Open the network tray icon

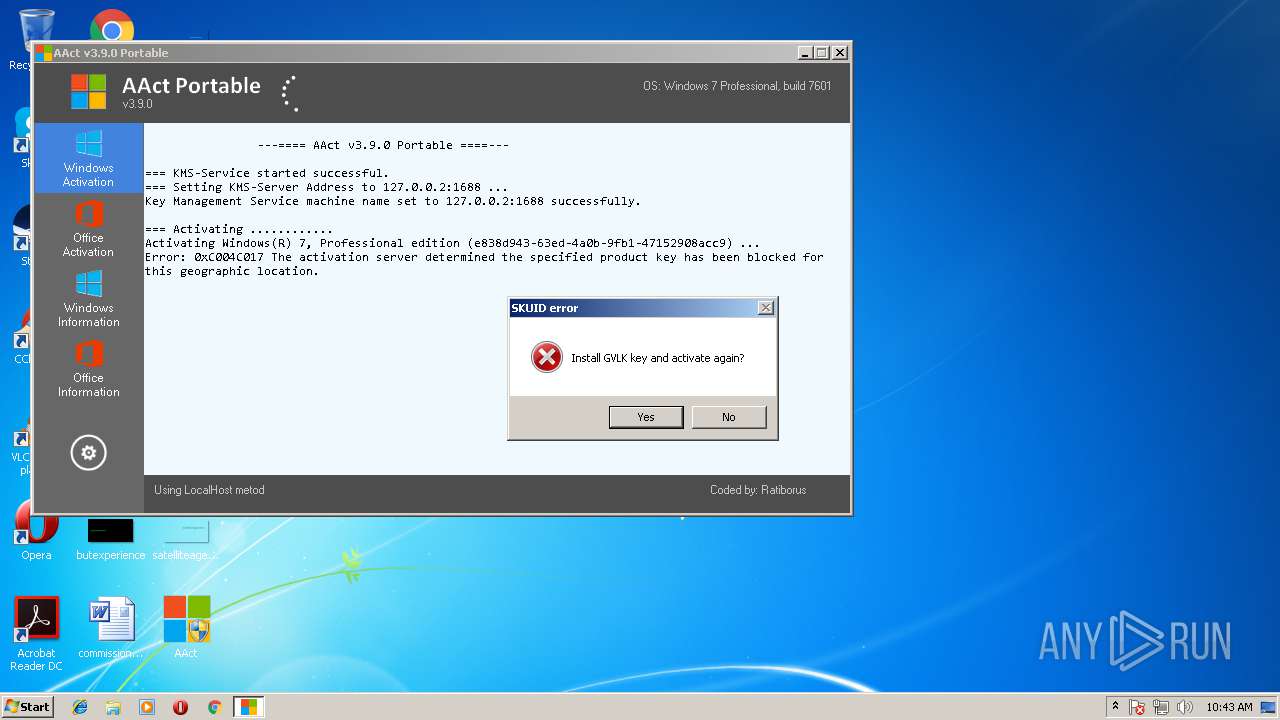click(x=1161, y=707)
